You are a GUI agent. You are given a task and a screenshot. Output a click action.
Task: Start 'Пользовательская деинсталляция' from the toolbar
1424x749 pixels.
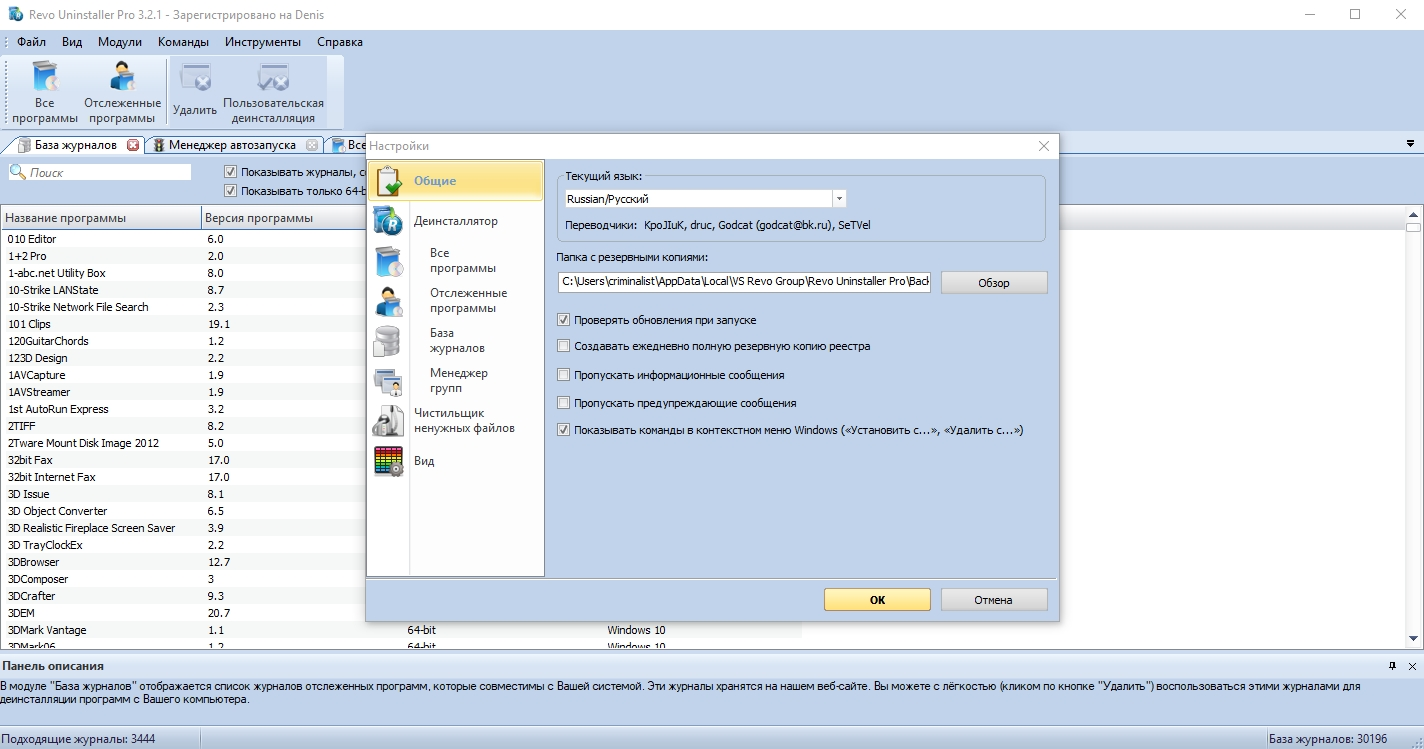point(273,91)
